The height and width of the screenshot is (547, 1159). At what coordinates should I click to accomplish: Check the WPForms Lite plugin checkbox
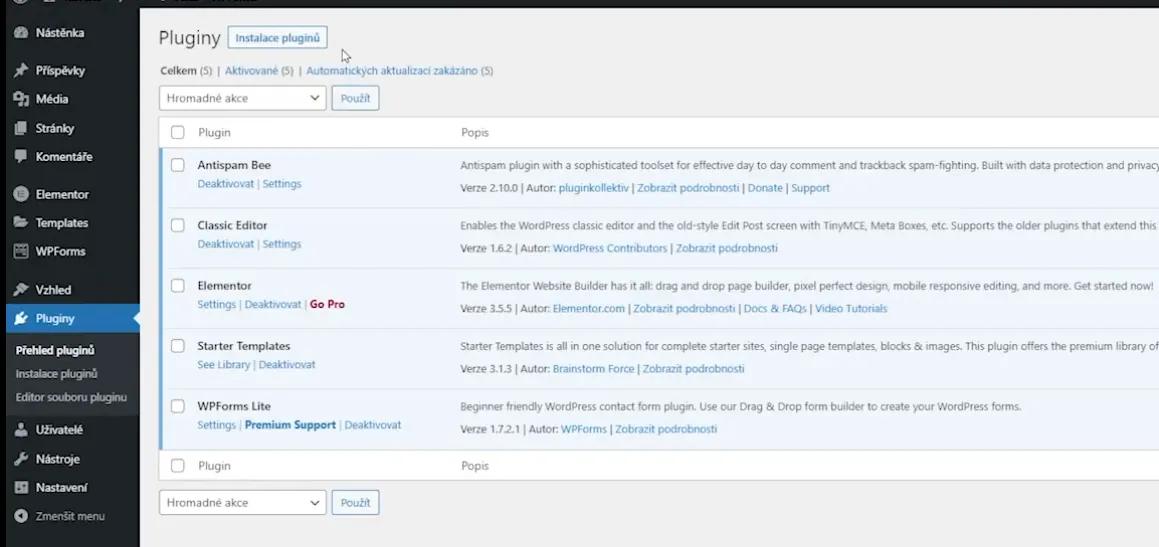[177, 406]
